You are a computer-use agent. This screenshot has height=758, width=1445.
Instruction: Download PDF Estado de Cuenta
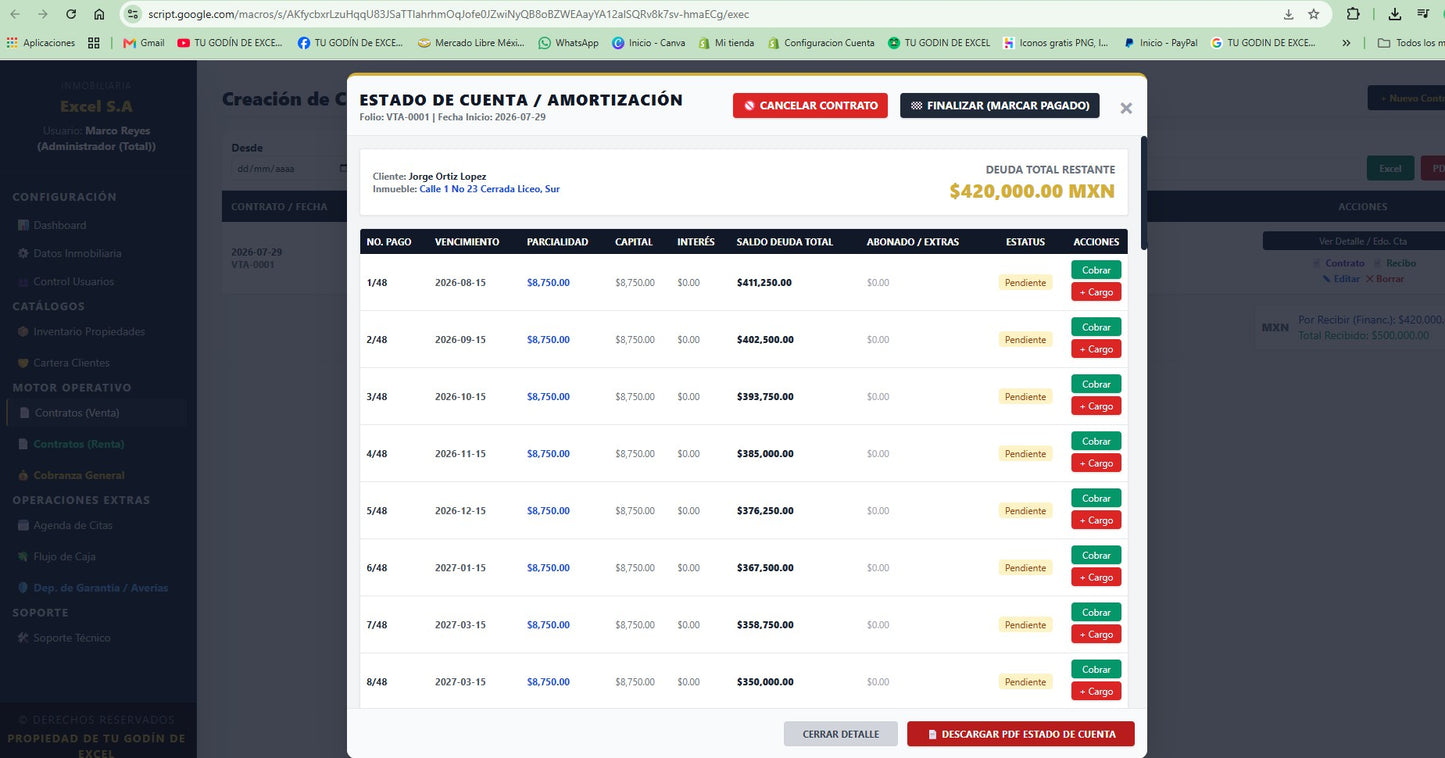(1021, 734)
